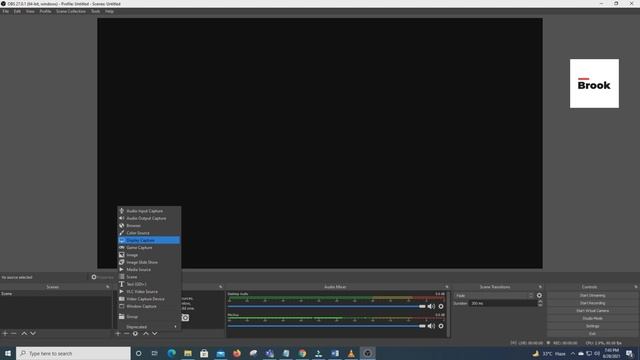Pop out the Audio Mixer dock icon
This screenshot has height=360, width=640.
447,287
